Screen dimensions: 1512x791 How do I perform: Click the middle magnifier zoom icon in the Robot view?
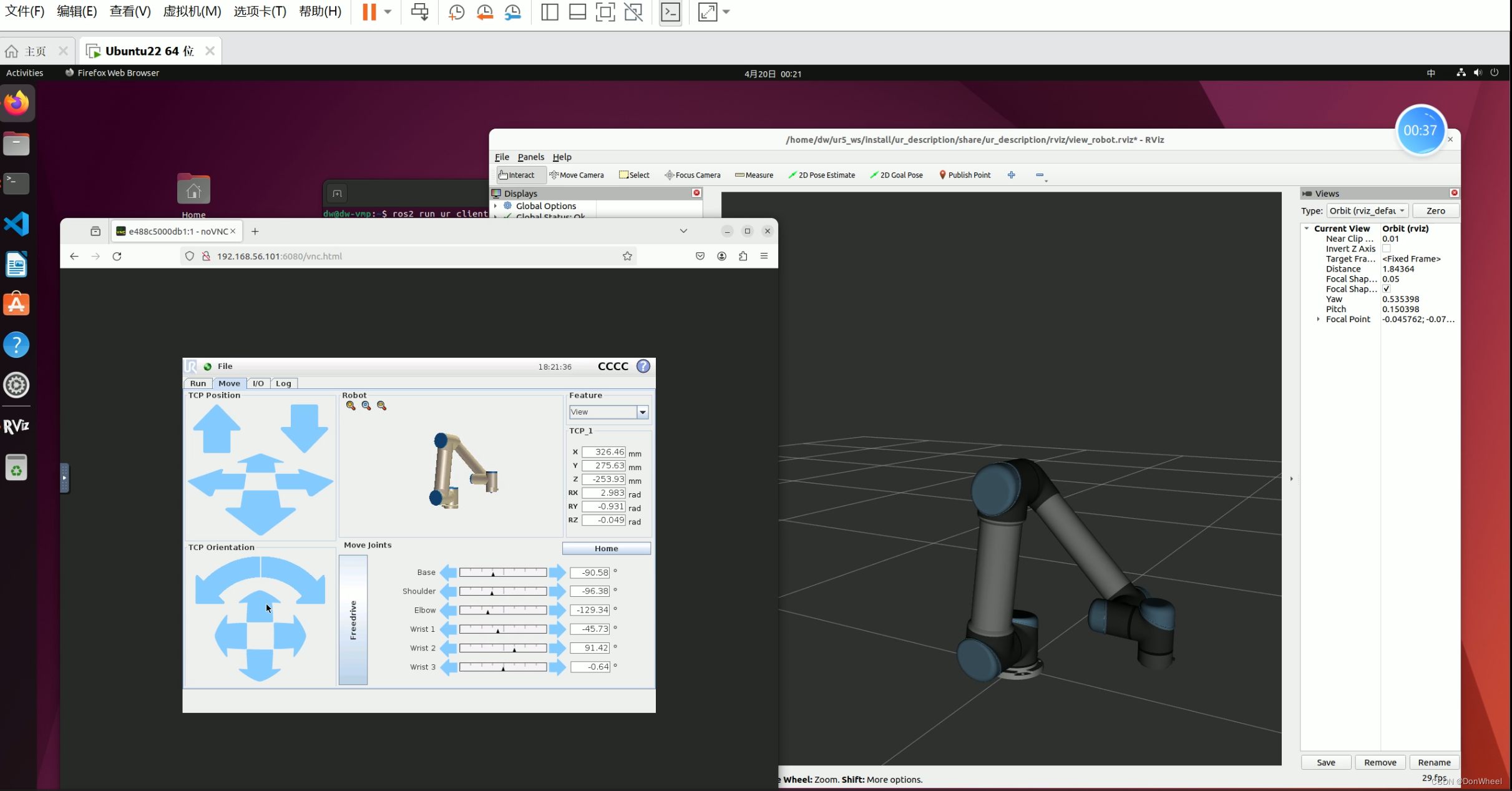pyautogui.click(x=366, y=406)
